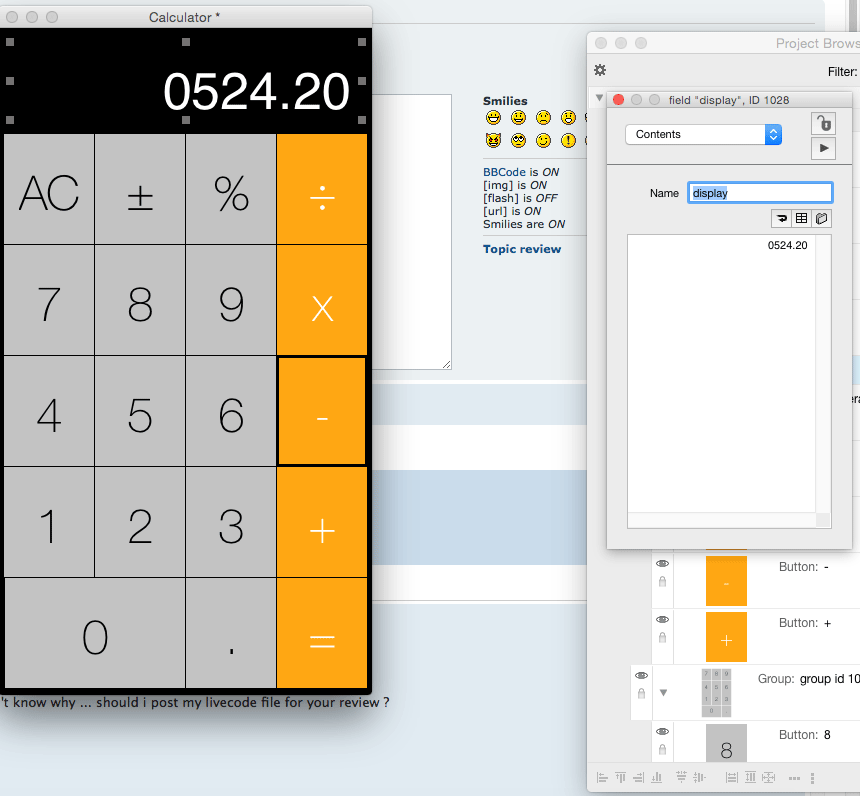Click the align horizontal centers icon
Image resolution: width=860 pixels, height=796 pixels.
click(699, 777)
